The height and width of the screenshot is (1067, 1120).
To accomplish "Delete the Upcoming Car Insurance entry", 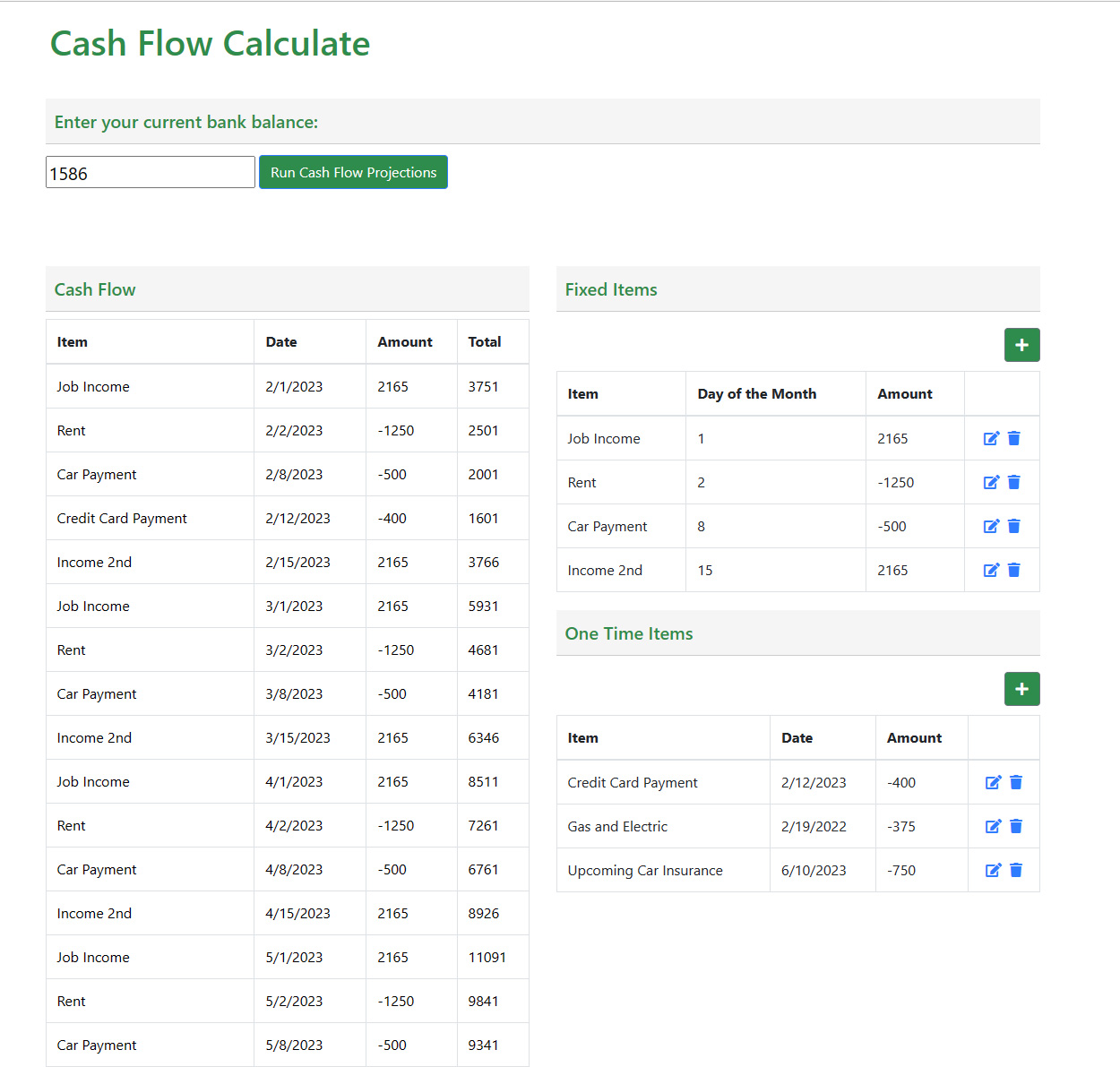I will tap(1016, 870).
